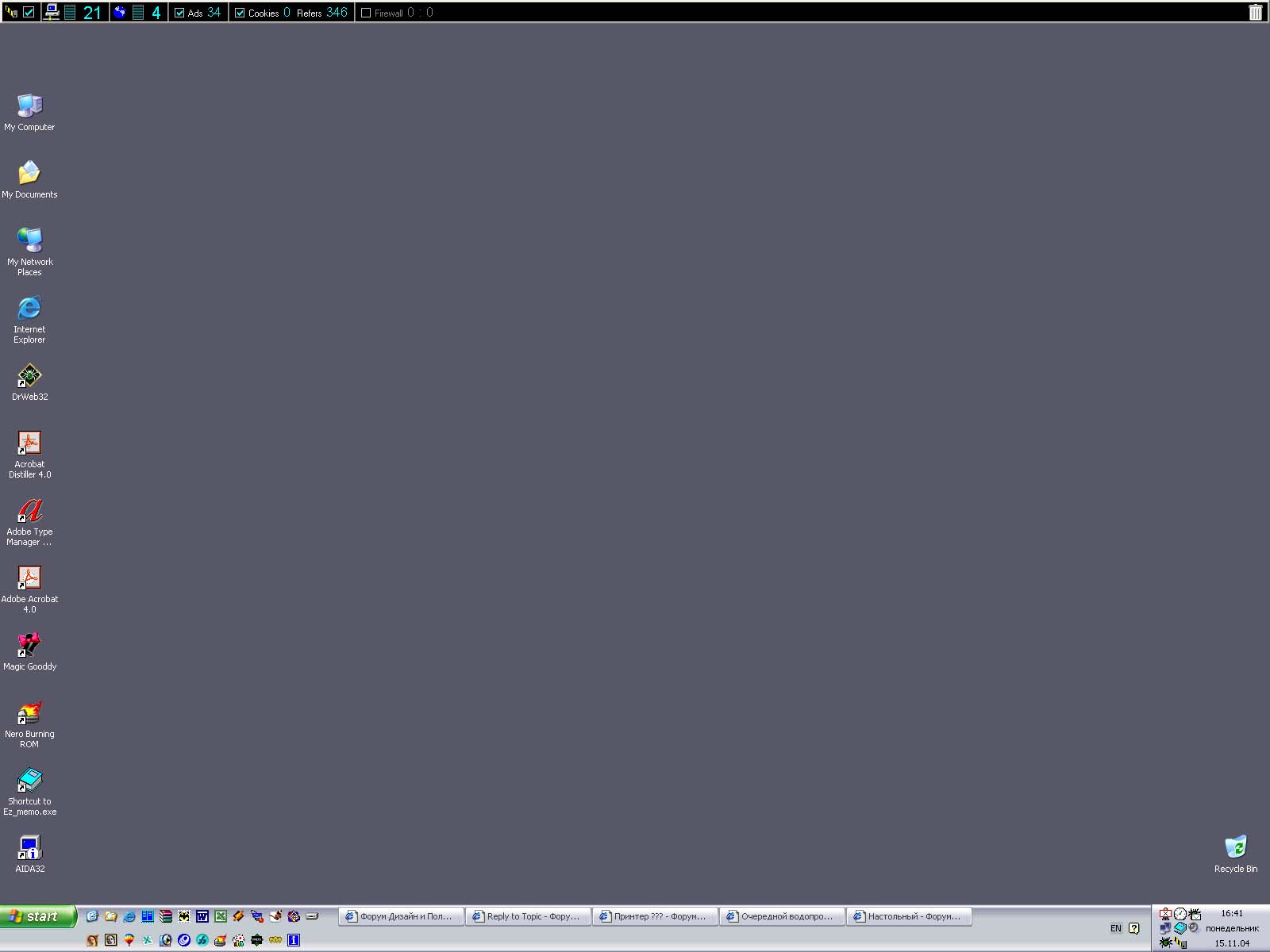
Task: Click the понедельник weekday text
Action: [x=1232, y=928]
